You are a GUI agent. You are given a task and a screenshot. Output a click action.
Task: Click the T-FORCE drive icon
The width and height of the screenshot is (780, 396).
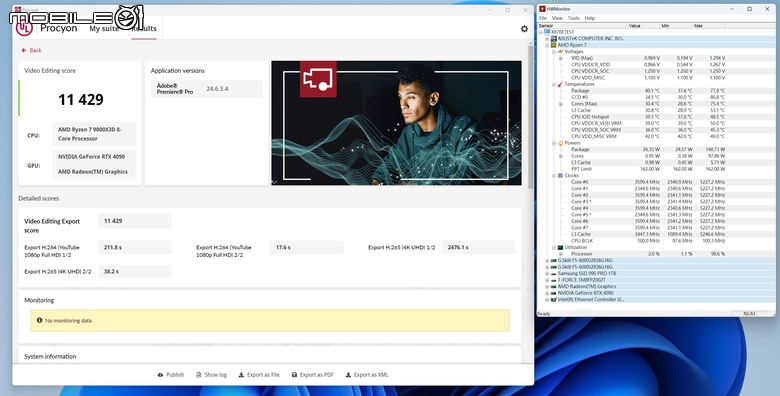[554, 280]
